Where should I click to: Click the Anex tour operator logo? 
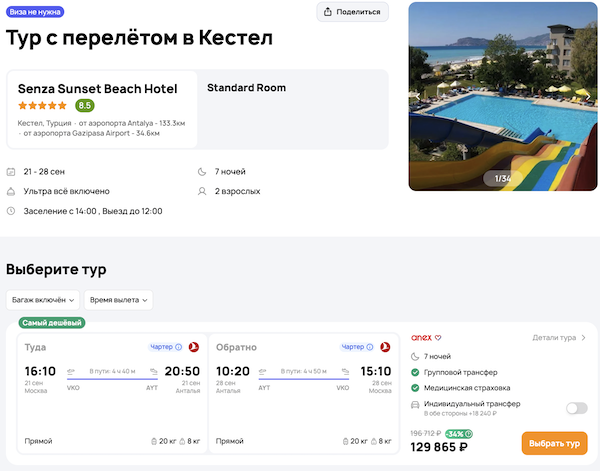(420, 338)
